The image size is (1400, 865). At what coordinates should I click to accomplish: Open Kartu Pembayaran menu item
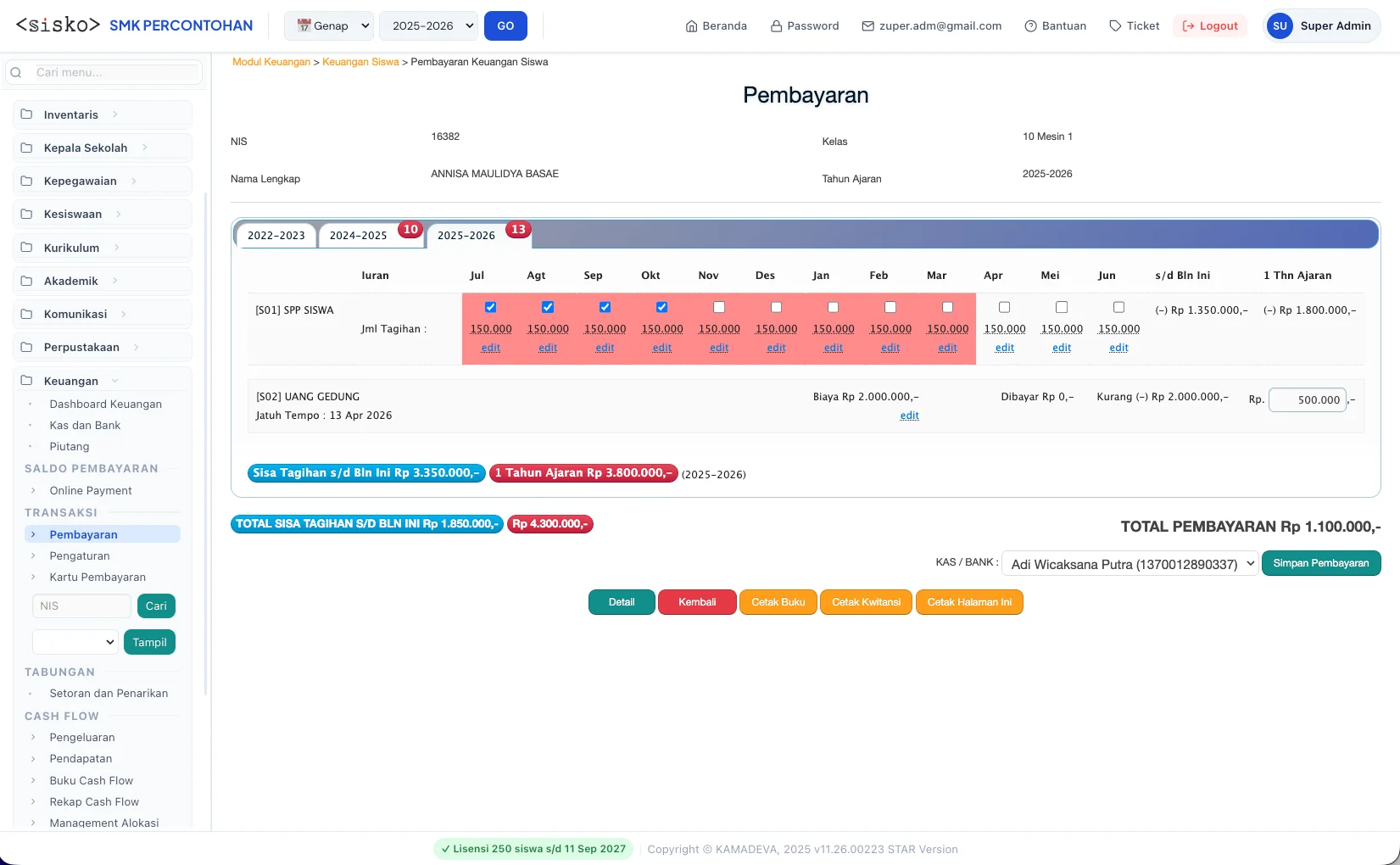[98, 578]
